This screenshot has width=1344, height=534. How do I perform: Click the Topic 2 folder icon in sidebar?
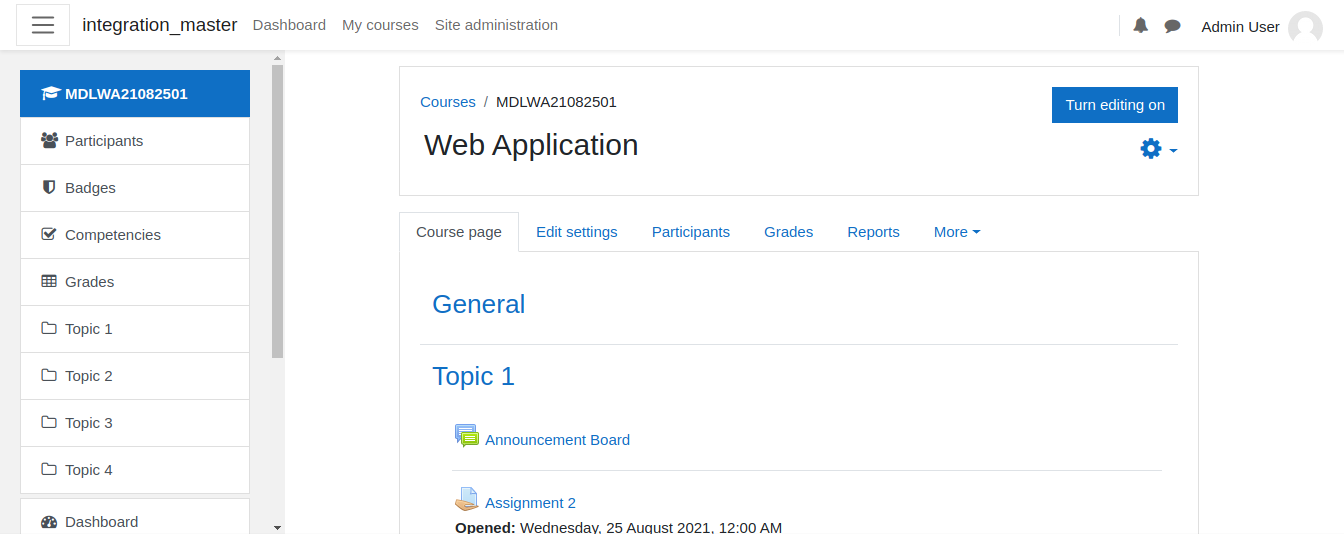tap(49, 376)
